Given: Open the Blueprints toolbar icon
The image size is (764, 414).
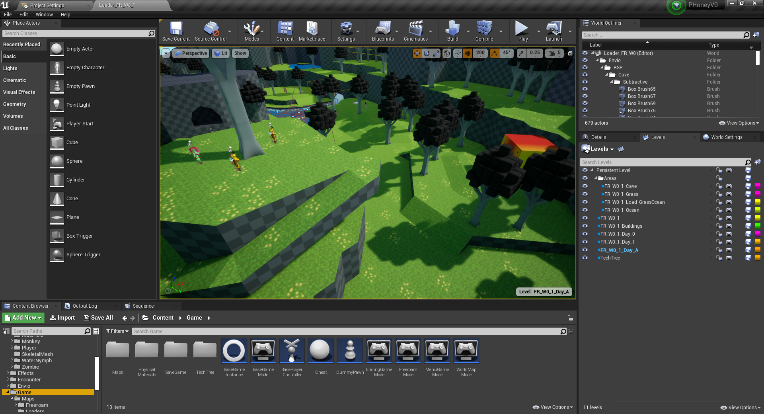Looking at the screenshot, I should click(382, 28).
